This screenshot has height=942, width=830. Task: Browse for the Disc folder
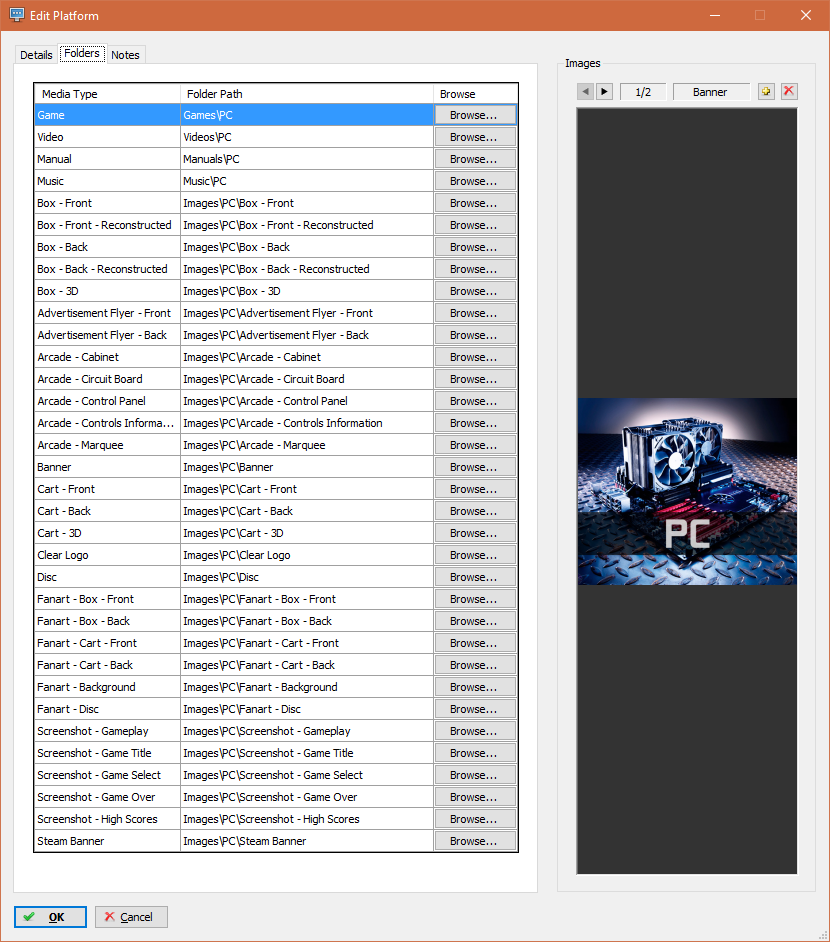474,577
